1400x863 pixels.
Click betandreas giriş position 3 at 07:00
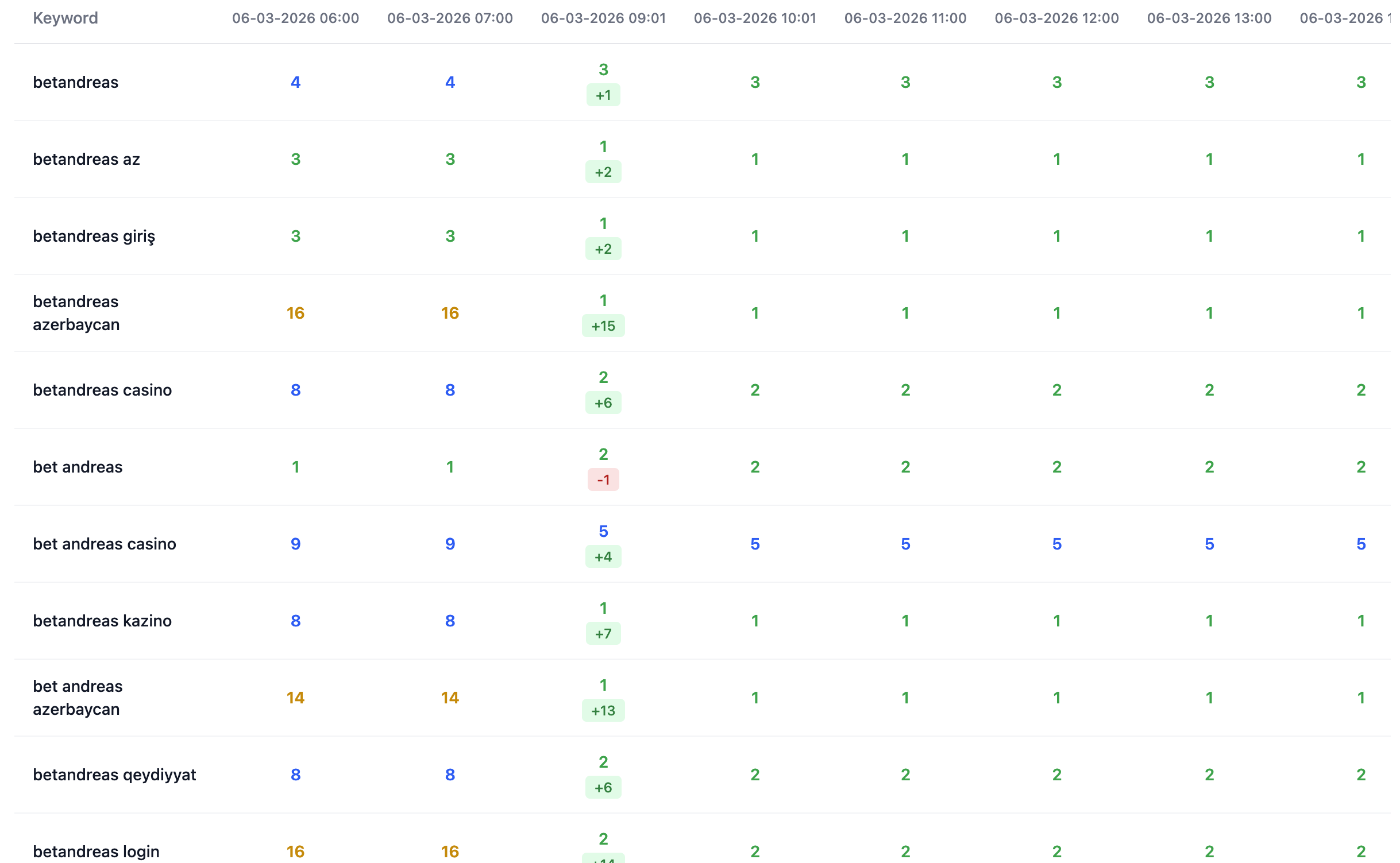tap(450, 236)
